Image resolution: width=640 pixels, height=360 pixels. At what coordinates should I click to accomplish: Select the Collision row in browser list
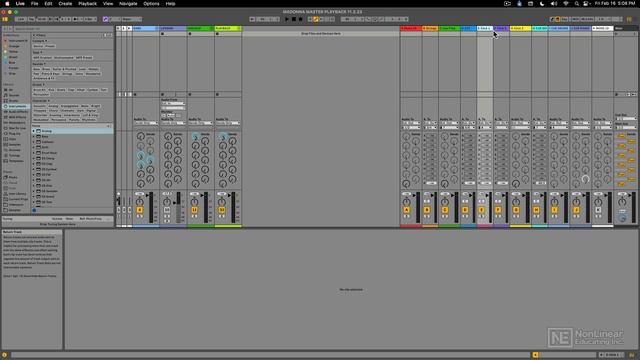pyautogui.click(x=72, y=142)
